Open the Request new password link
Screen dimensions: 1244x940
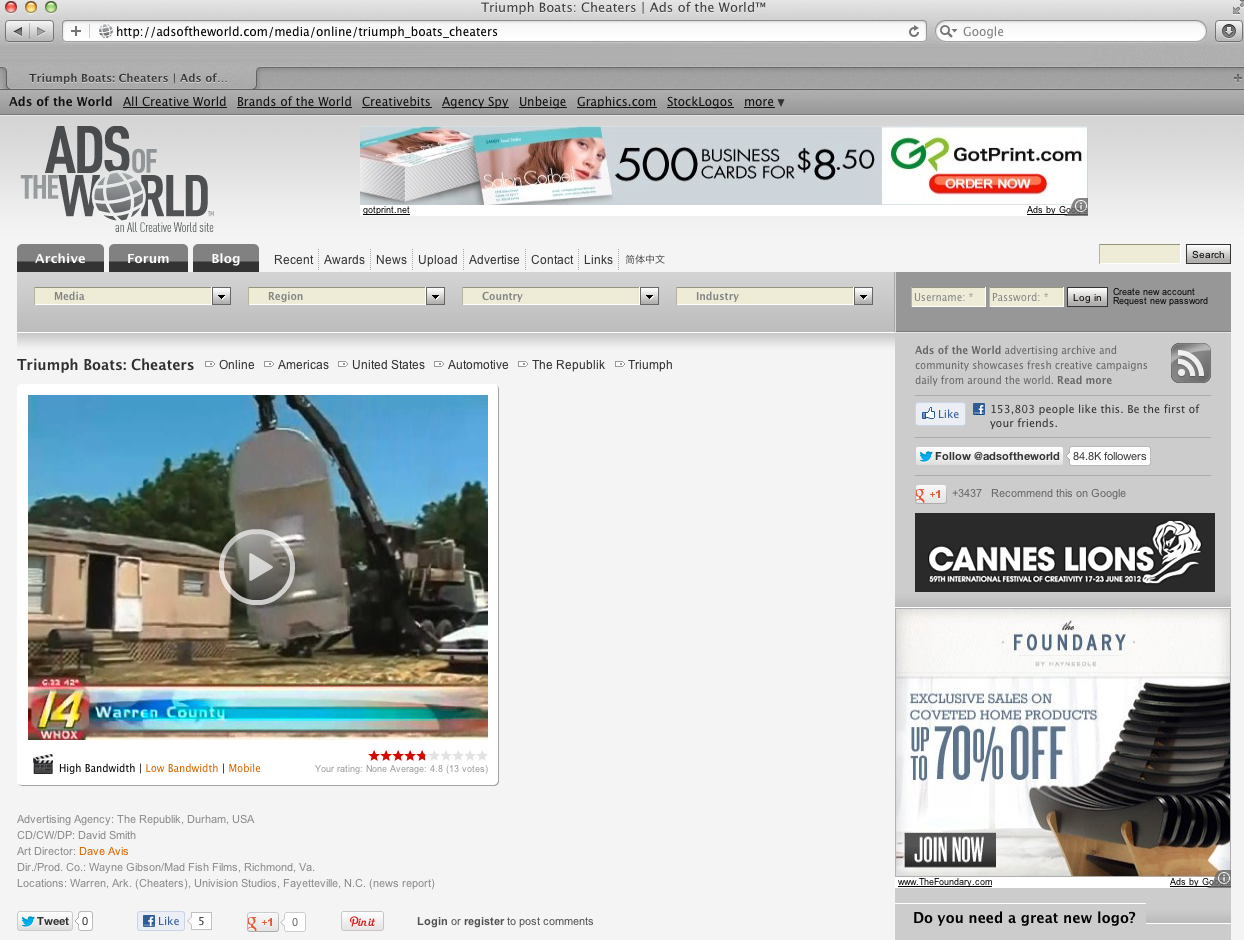1160,301
